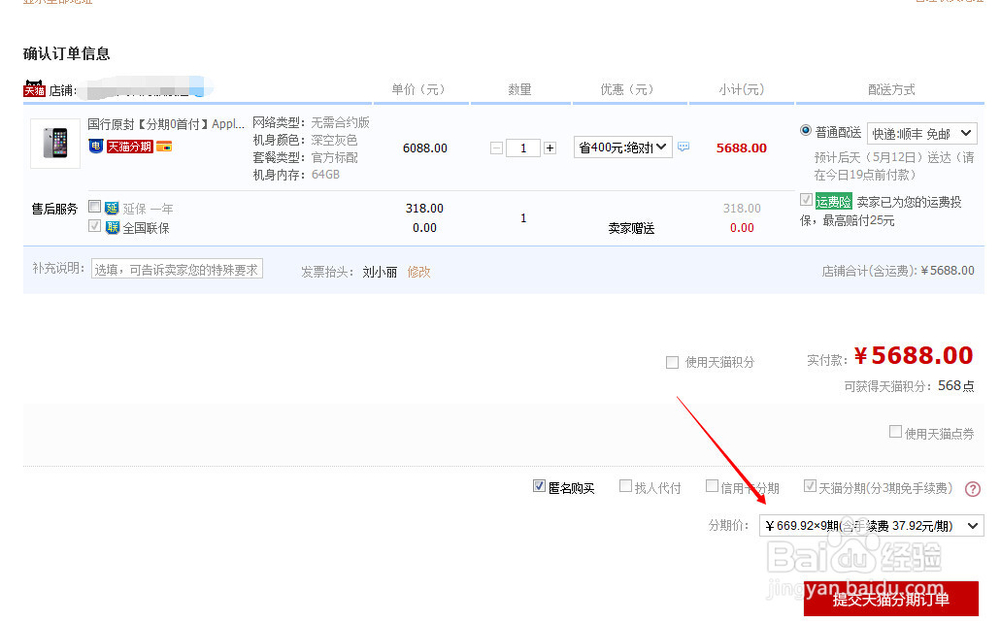1000x623 pixels.
Task: Check the 使用天猫点券 checkbox
Action: (895, 432)
